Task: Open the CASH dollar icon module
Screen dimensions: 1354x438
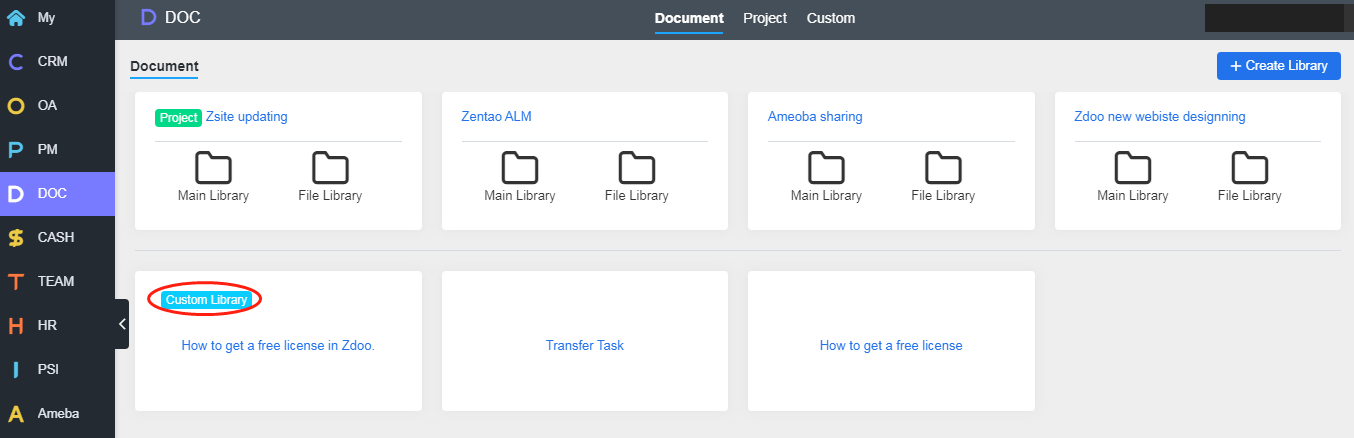Action: point(16,238)
